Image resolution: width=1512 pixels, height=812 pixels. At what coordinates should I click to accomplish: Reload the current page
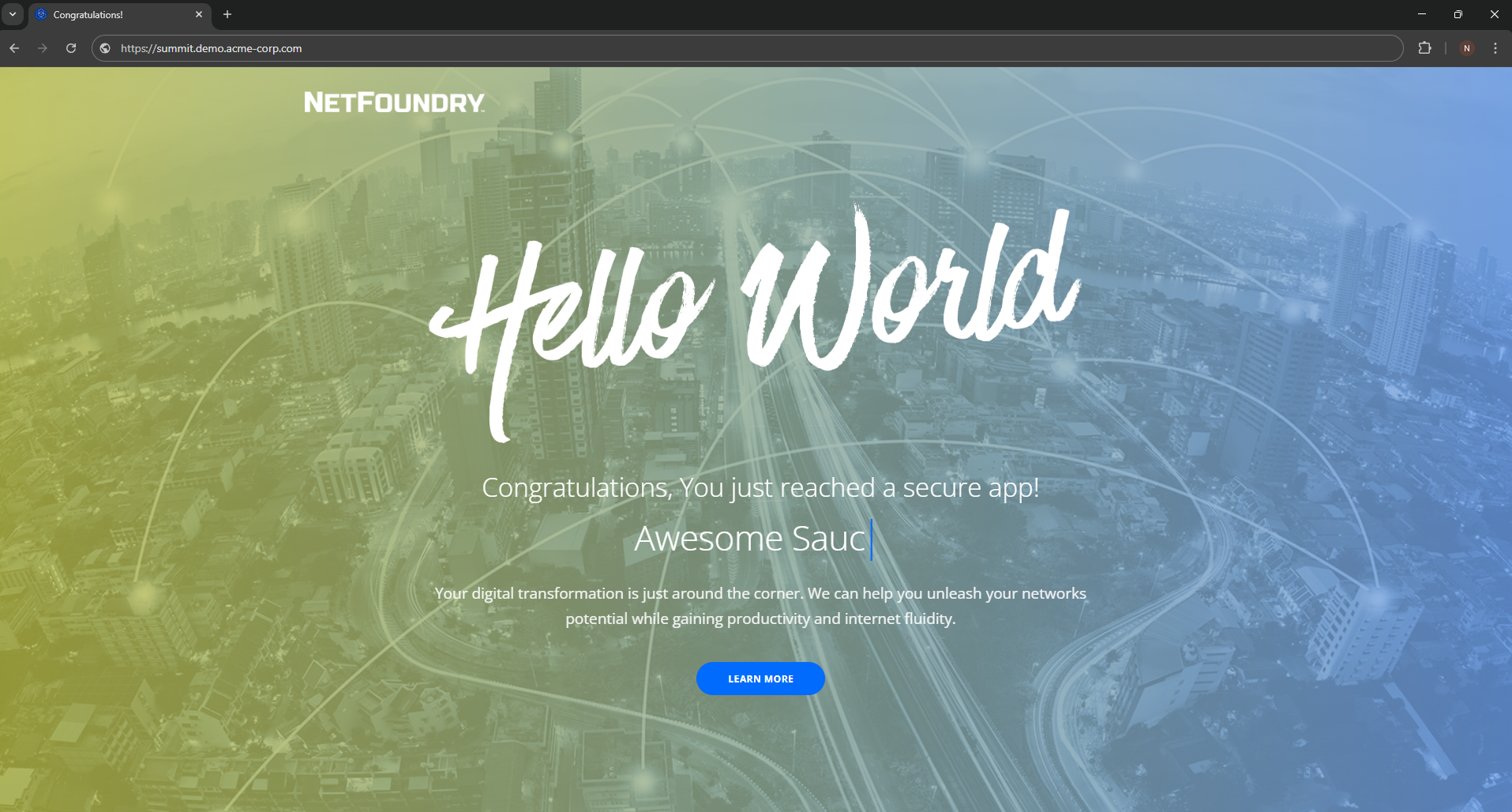coord(71,48)
